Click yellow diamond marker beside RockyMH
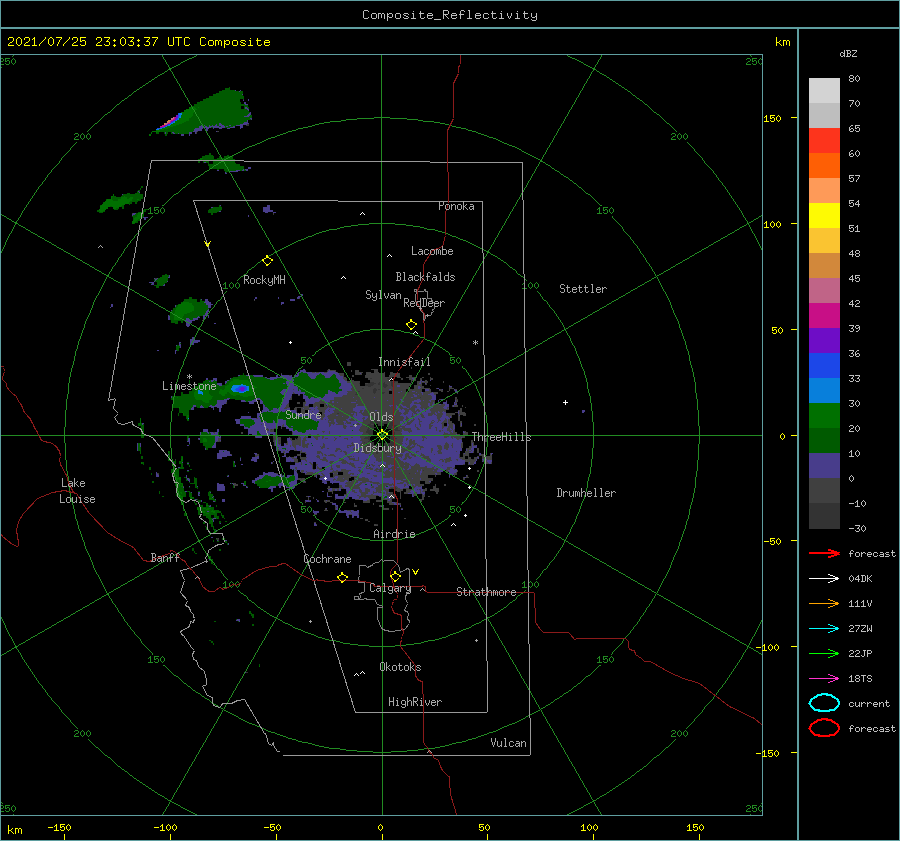Viewport: 900px width, 841px height. (x=267, y=261)
